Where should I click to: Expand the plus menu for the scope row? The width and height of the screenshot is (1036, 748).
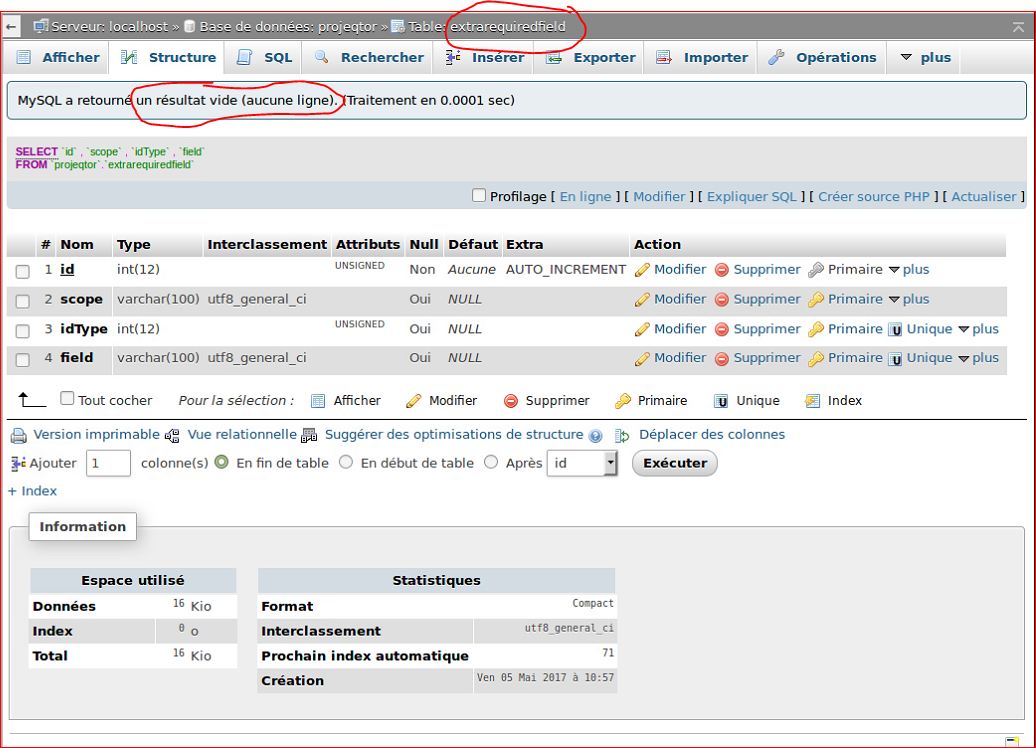point(908,300)
